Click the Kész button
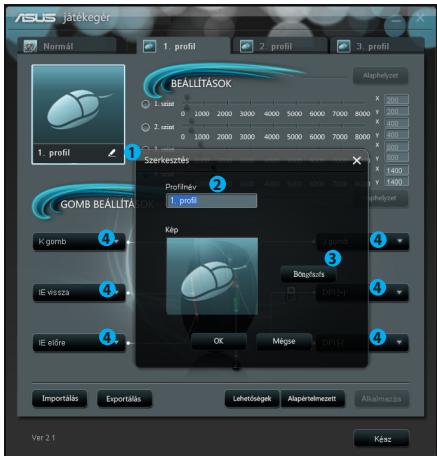Viewport: 437px width, 456px height. pyautogui.click(x=381, y=439)
